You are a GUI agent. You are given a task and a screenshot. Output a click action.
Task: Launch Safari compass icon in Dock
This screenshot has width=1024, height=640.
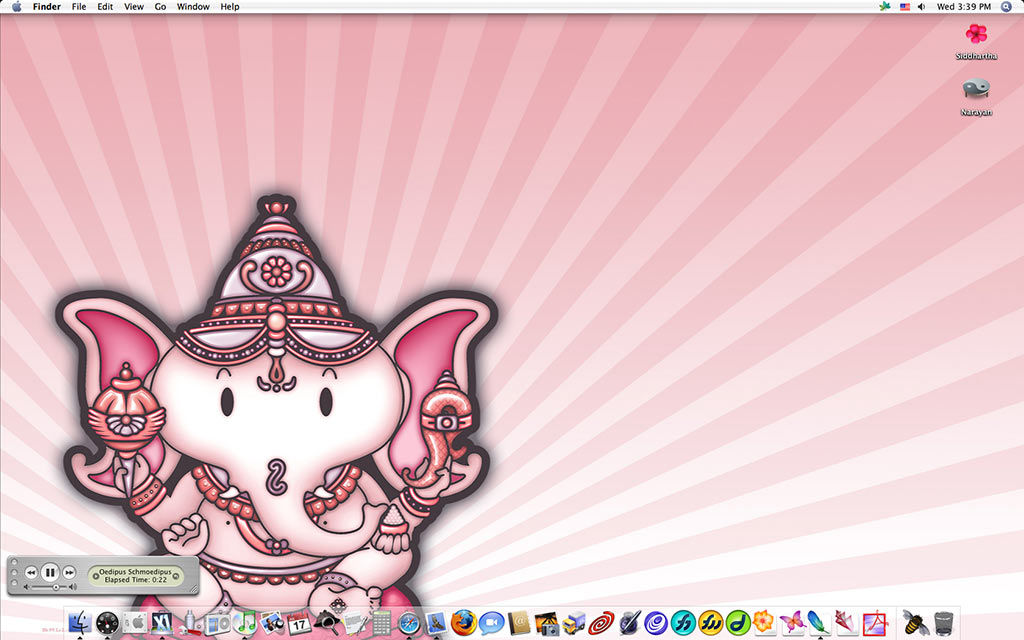click(x=408, y=623)
